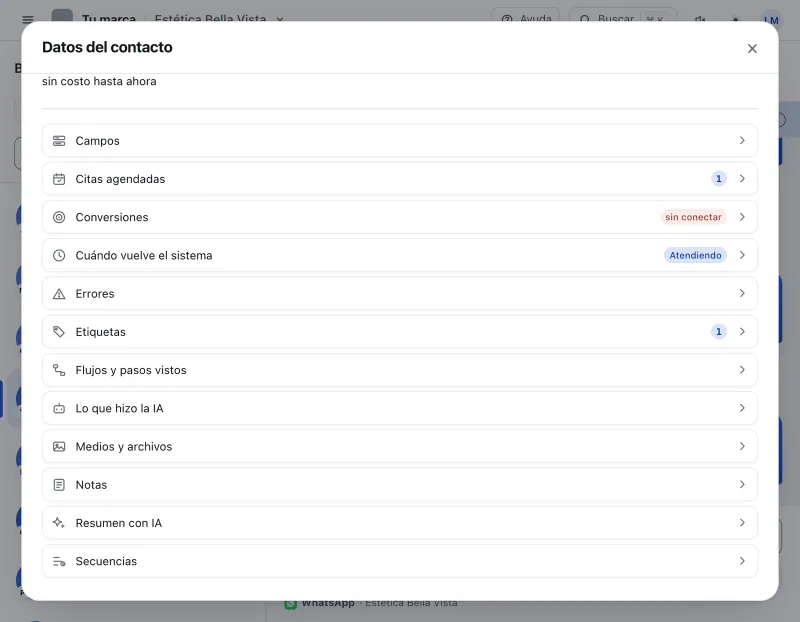The width and height of the screenshot is (800, 622).
Task: Open the Resumen con IA label
Action: click(119, 524)
